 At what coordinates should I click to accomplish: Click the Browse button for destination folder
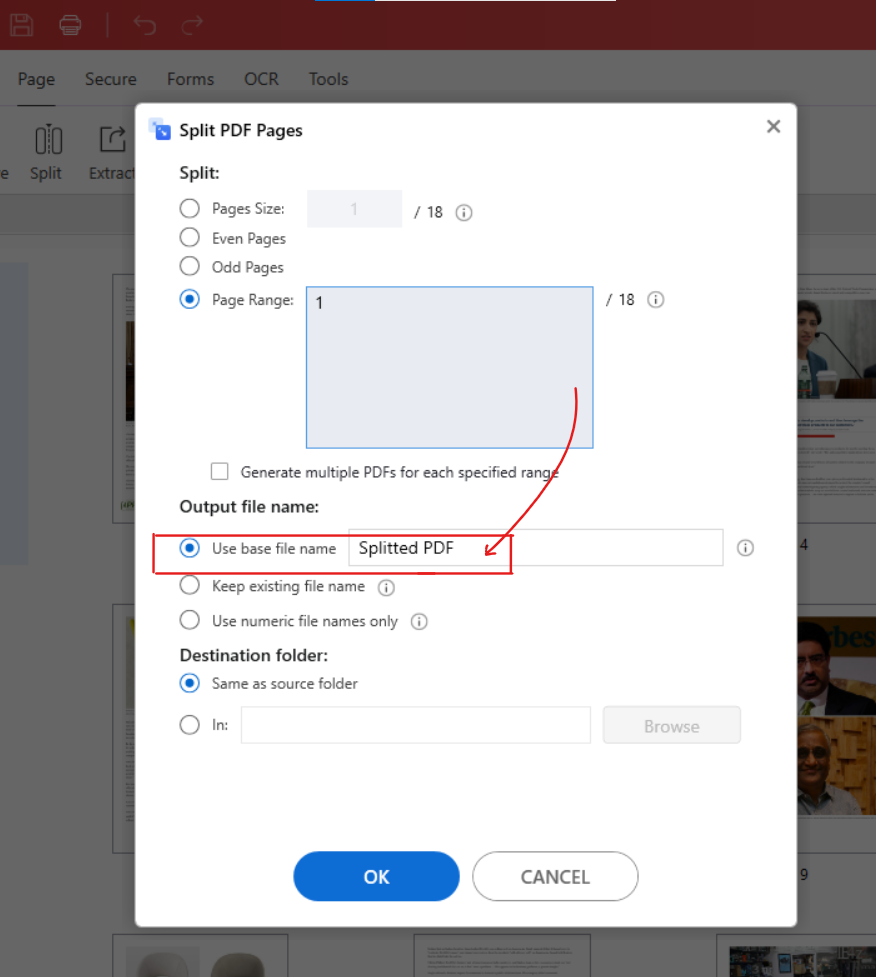pos(671,724)
